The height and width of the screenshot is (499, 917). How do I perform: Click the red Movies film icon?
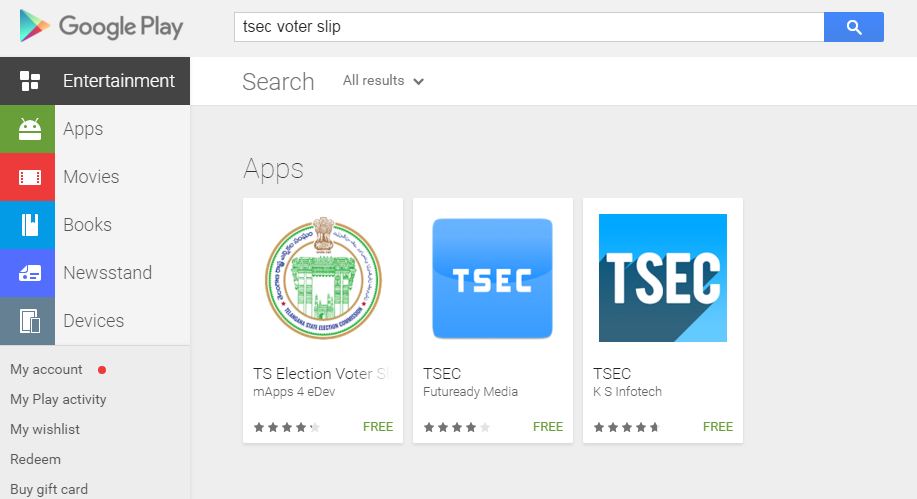[30, 177]
